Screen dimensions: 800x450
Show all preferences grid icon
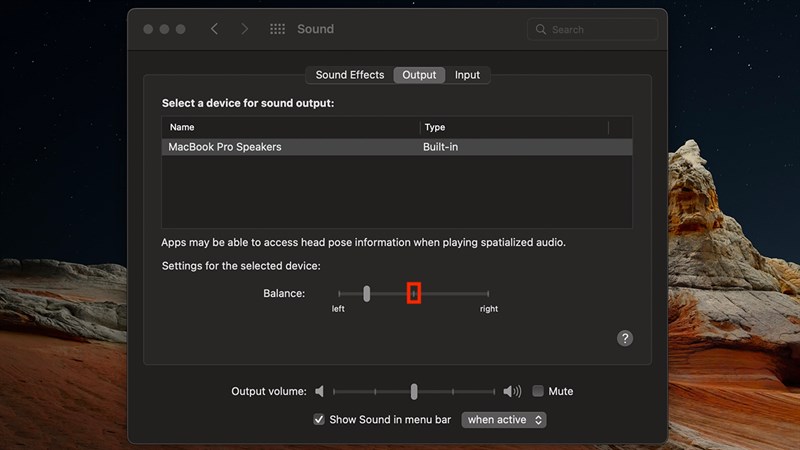[x=278, y=29]
